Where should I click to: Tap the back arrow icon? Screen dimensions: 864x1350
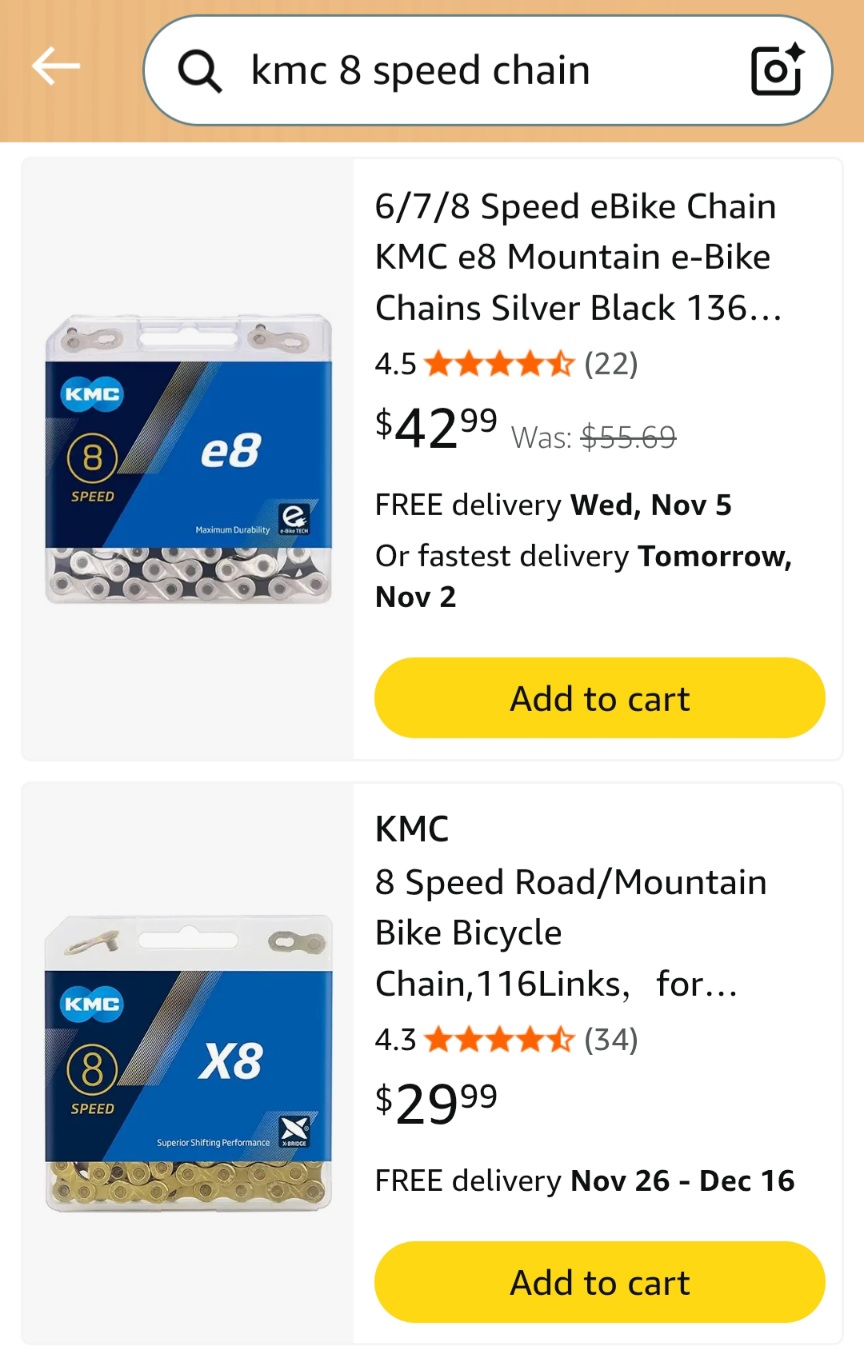click(x=55, y=67)
